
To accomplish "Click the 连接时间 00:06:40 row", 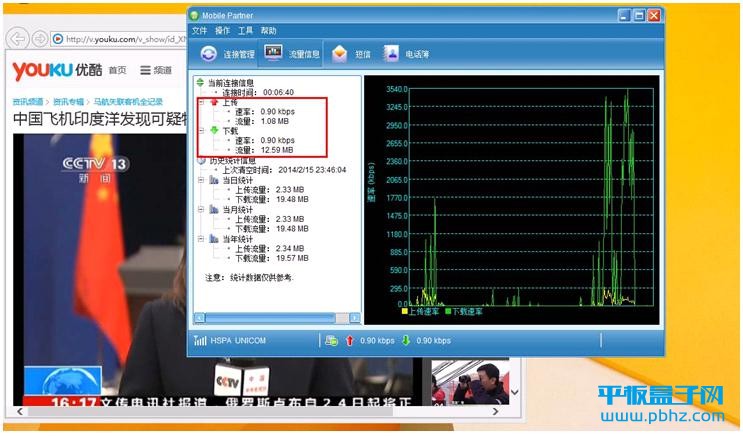I will point(258,92).
